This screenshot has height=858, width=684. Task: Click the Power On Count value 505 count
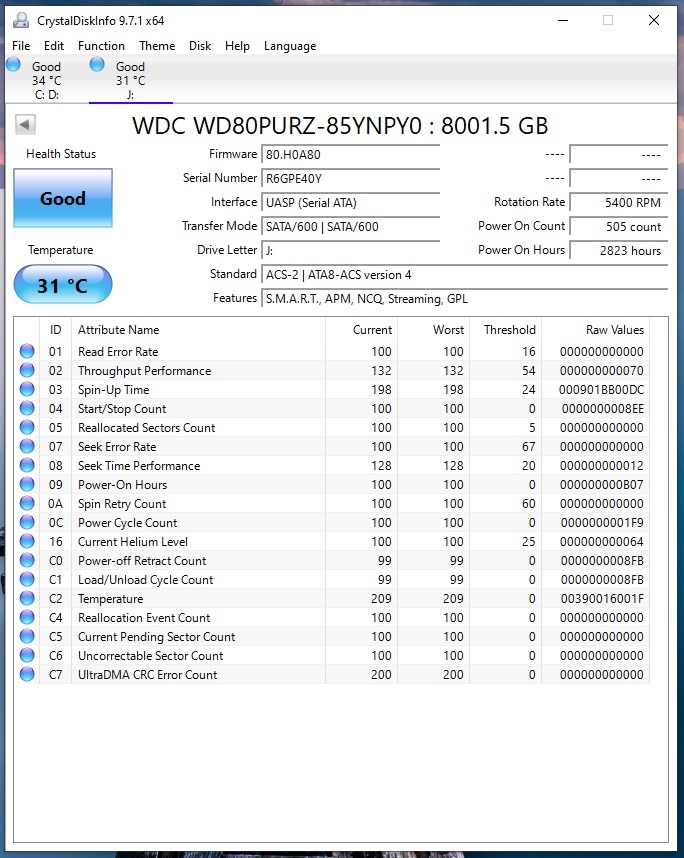click(618, 227)
